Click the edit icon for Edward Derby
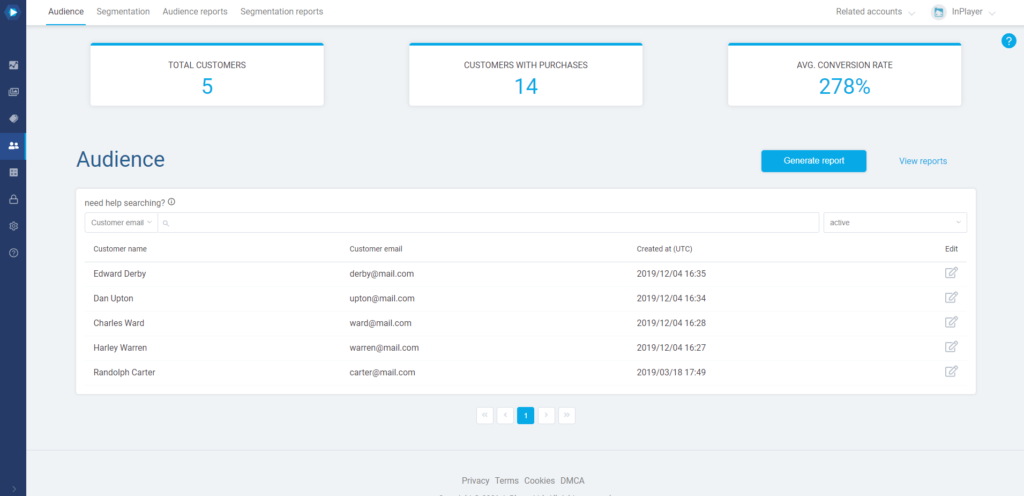The width and height of the screenshot is (1024, 496). tap(951, 273)
